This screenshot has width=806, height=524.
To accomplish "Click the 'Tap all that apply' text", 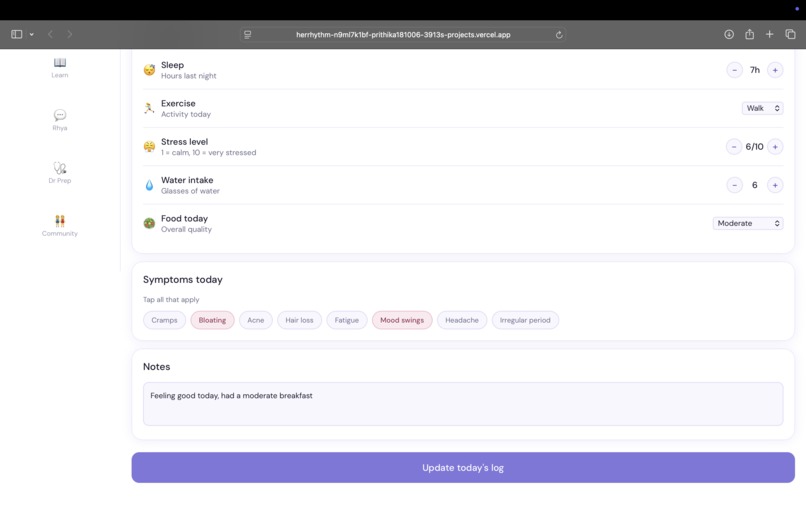I will (171, 299).
